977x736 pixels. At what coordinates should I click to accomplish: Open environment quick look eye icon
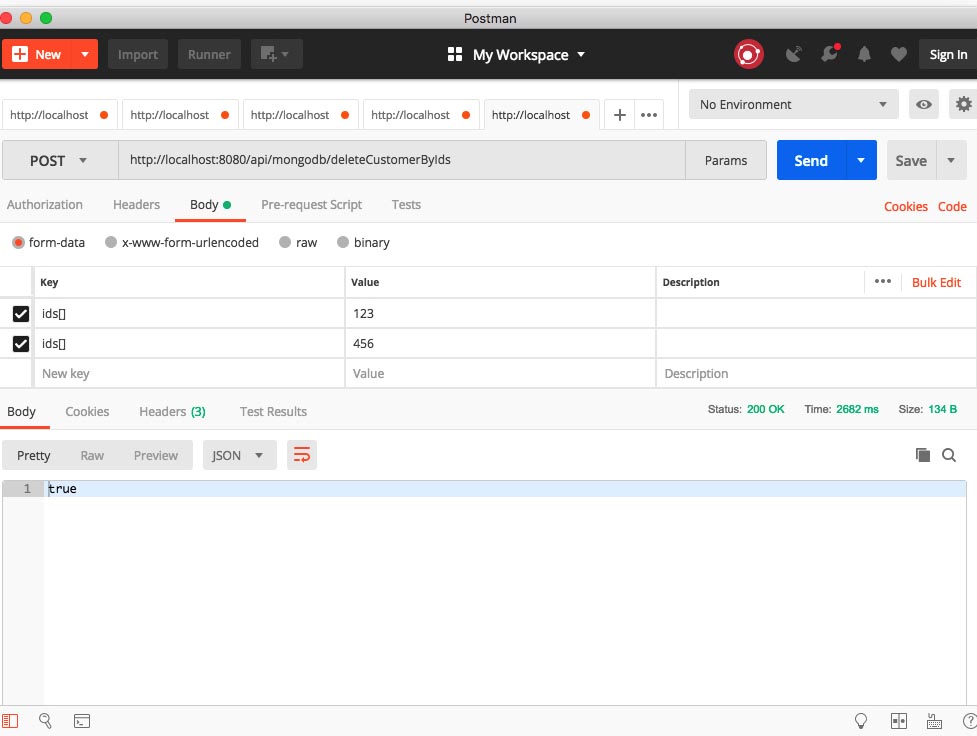(924, 105)
